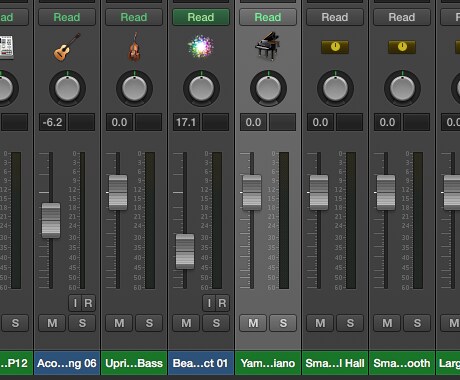Record-enable the Bea...ct 01 channel
This screenshot has height=380, width=460.
pos(223,303)
